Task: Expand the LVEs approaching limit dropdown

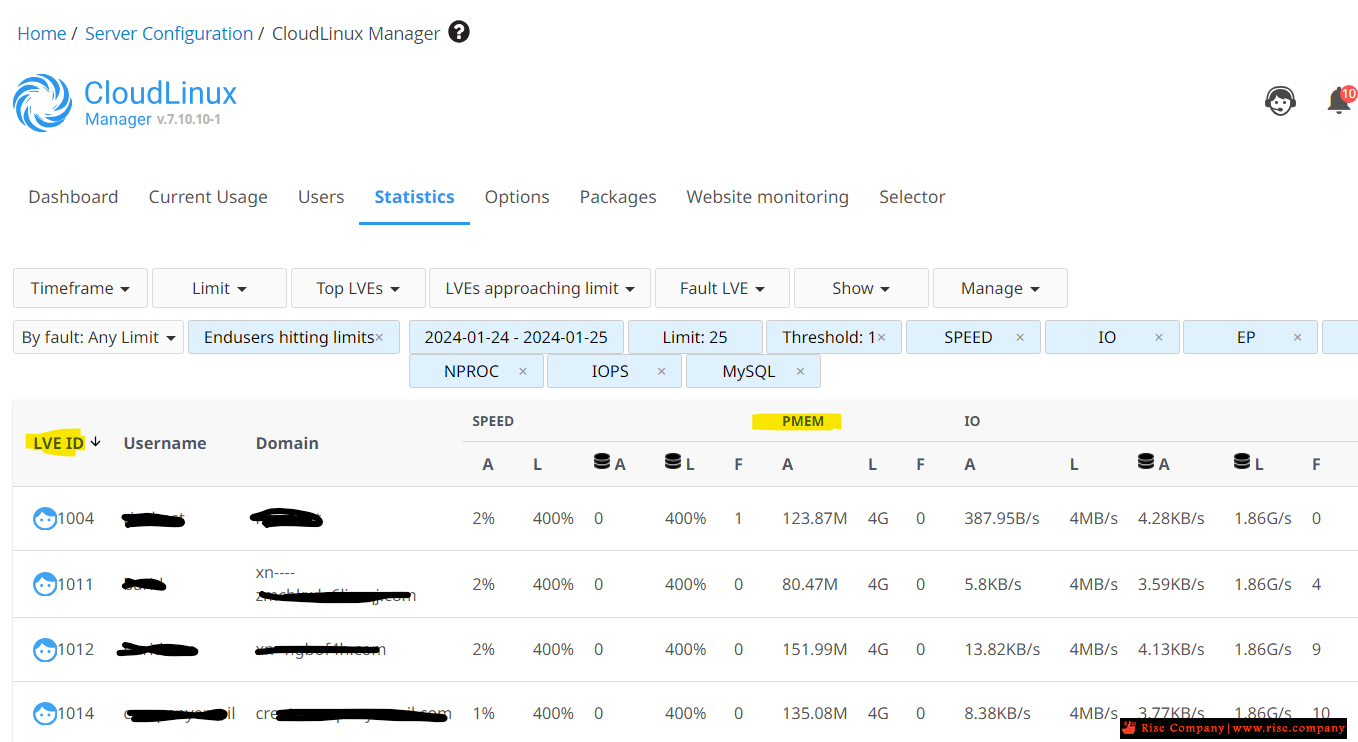Action: coord(540,288)
